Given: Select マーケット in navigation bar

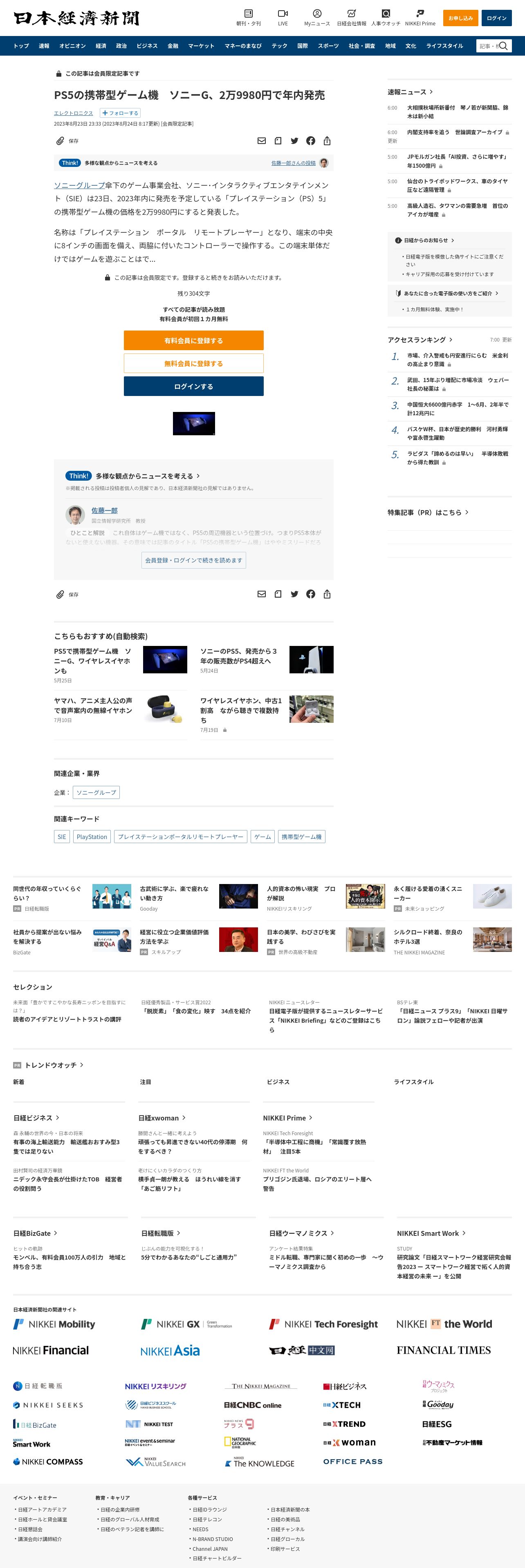Looking at the screenshot, I should [x=201, y=46].
